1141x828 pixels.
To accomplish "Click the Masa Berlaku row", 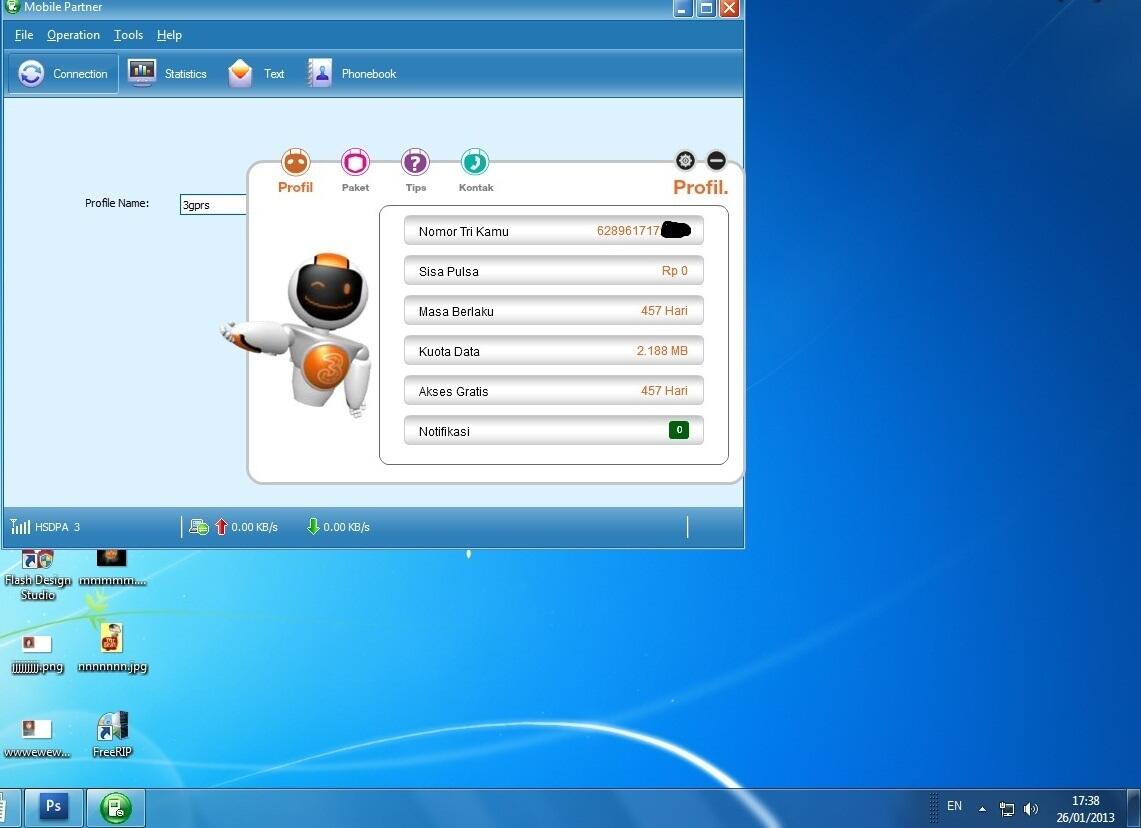I will [x=554, y=311].
